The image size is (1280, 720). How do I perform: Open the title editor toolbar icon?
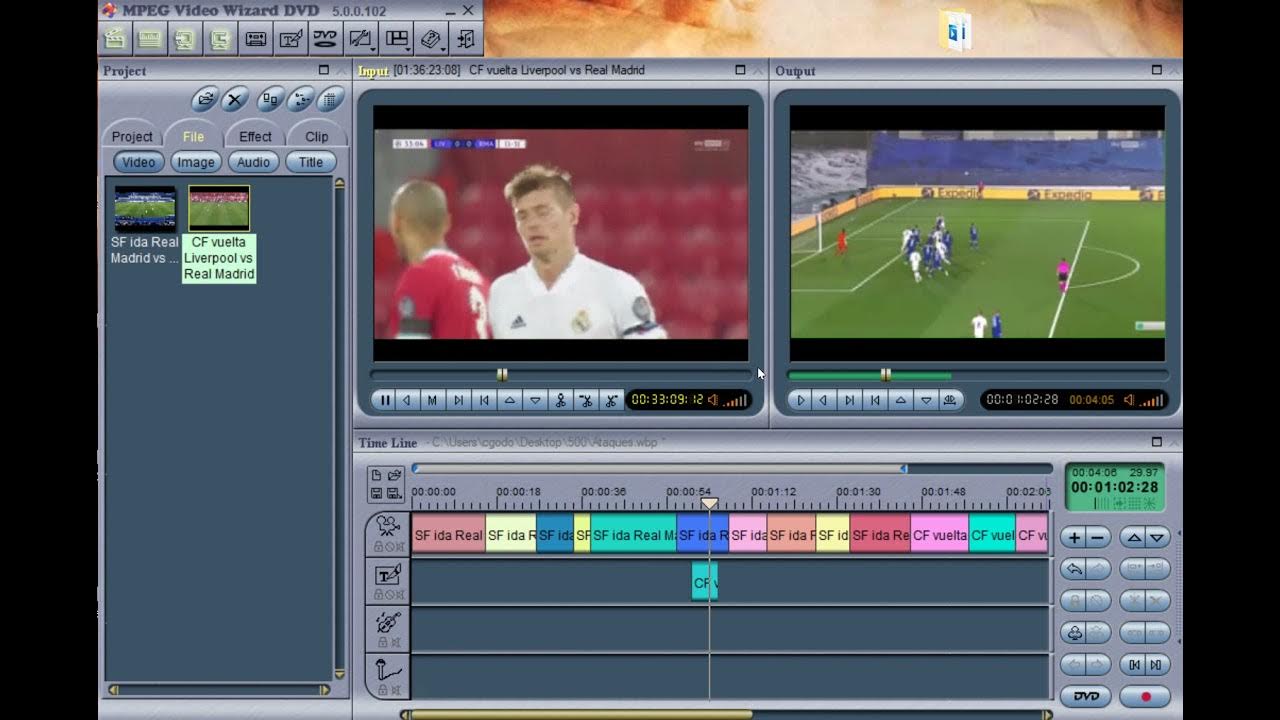point(291,39)
